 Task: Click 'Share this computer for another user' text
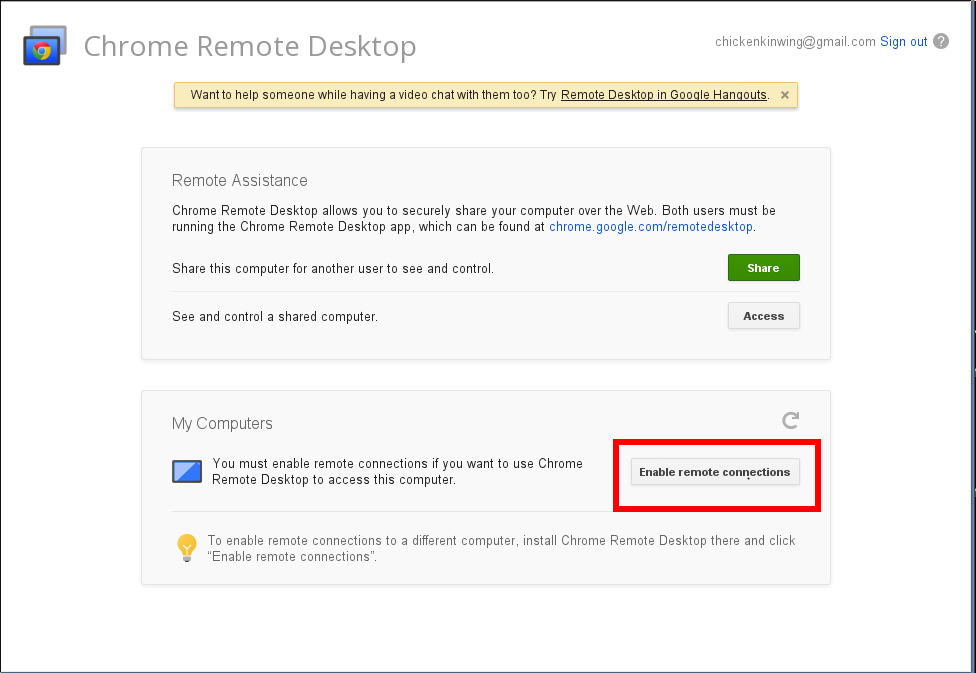(x=333, y=268)
